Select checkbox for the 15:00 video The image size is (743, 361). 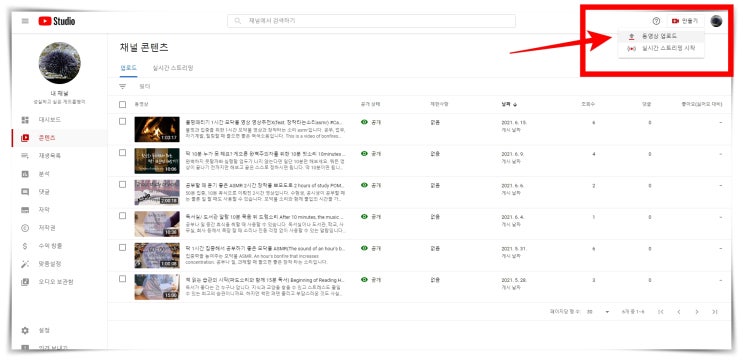[x=123, y=279]
